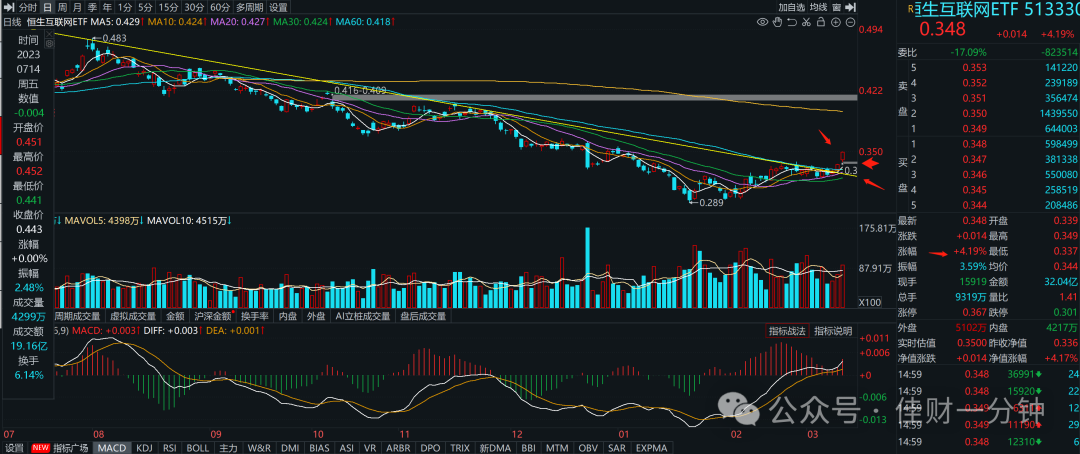This screenshot has height=454, width=1080.
Task: Select the MACD indicator tab
Action: click(x=111, y=448)
